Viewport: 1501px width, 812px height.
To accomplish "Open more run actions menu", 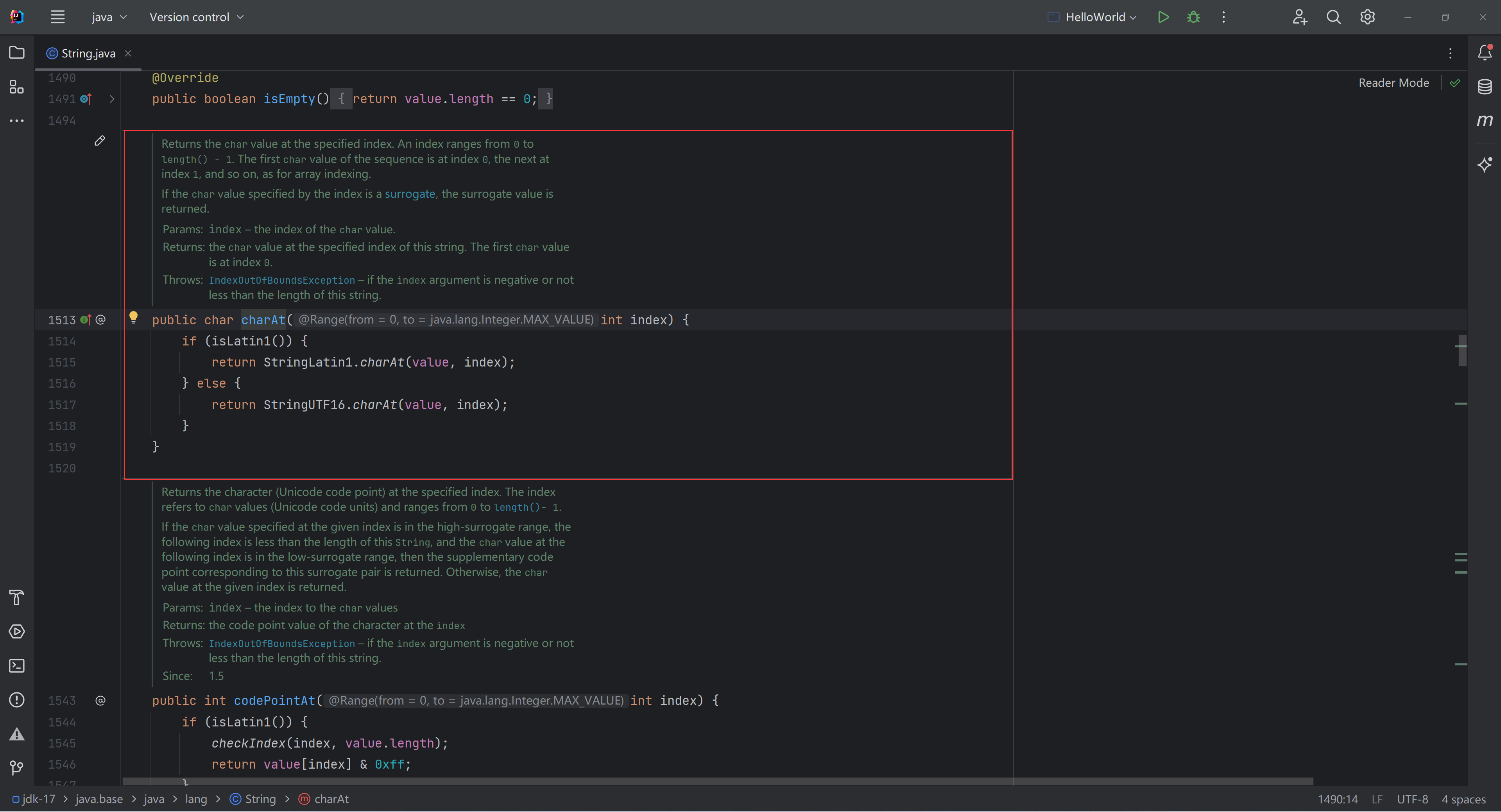I will pyautogui.click(x=1223, y=17).
